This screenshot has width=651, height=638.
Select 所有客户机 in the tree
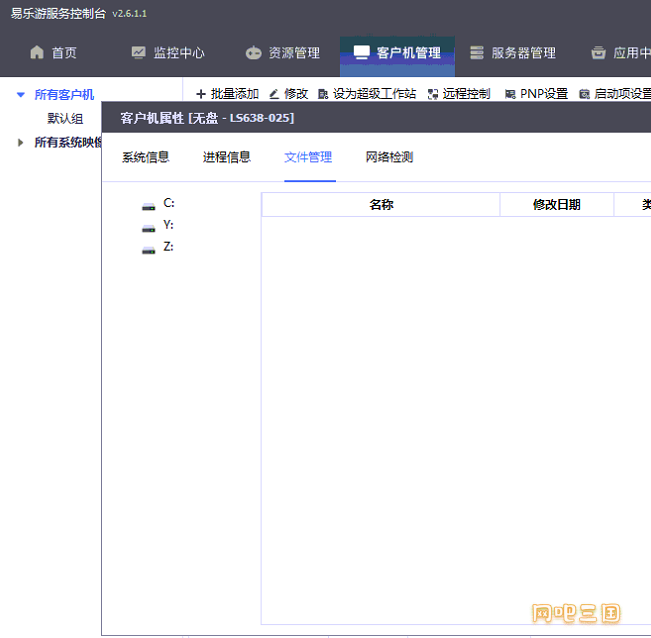click(64, 95)
